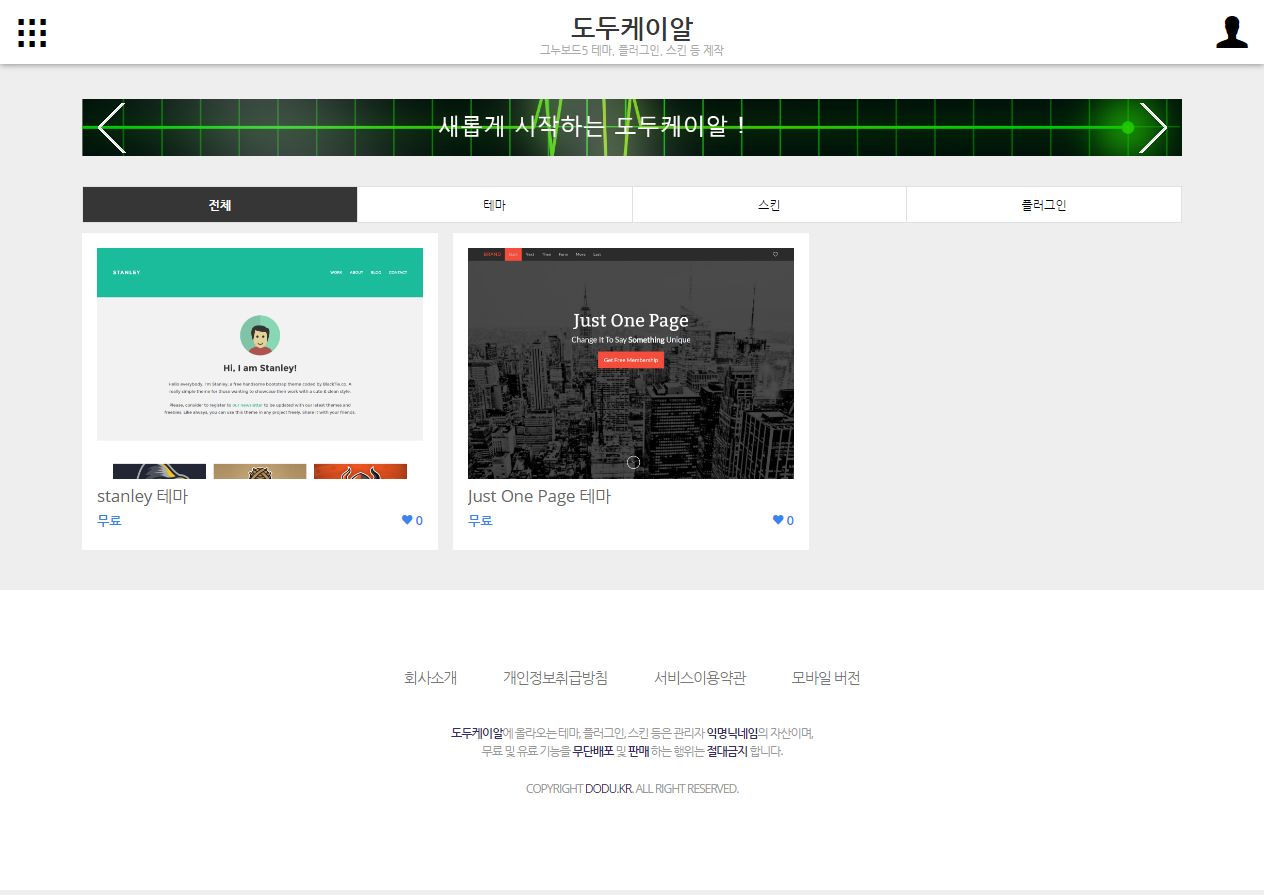Switch to the 테마 tab

pos(494,204)
